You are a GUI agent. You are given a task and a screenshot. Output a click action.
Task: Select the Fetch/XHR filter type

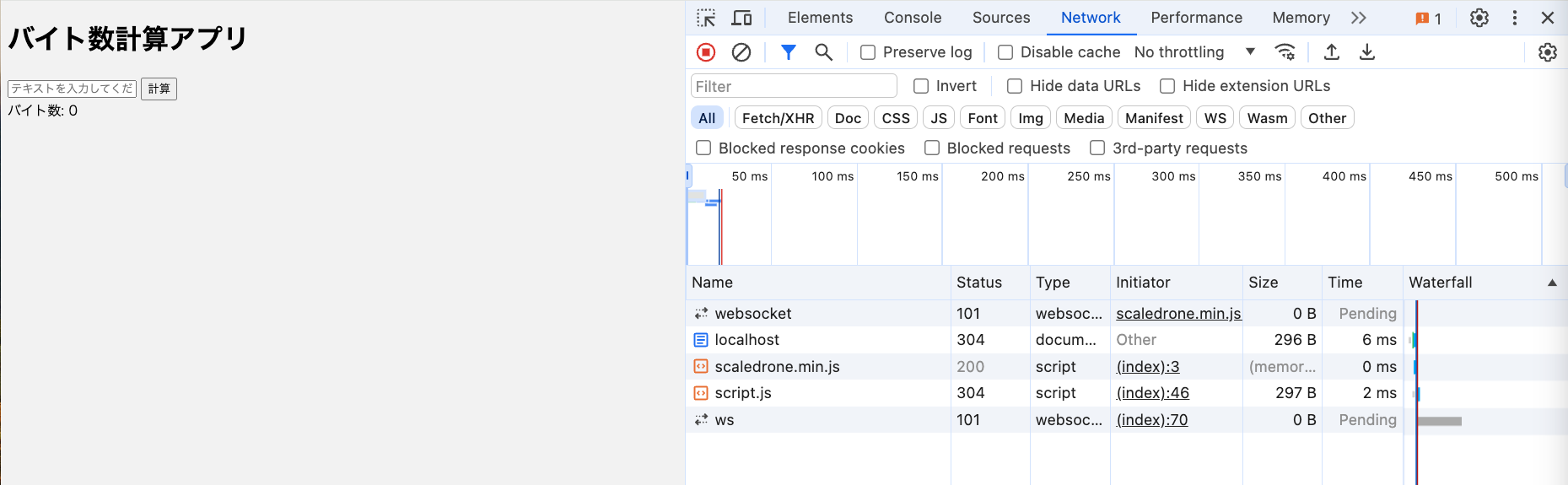pos(778,118)
